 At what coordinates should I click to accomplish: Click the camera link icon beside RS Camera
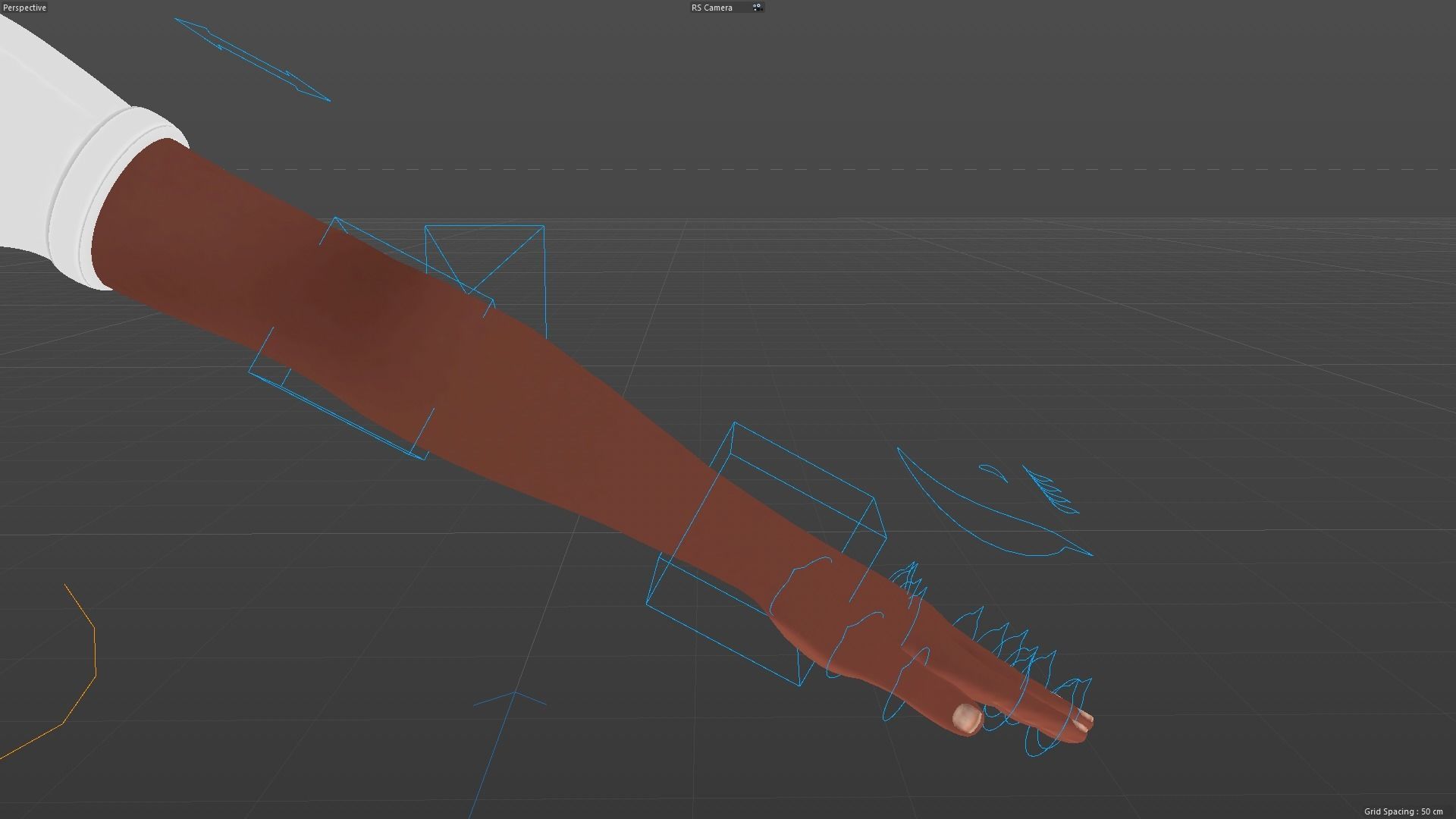click(x=756, y=8)
